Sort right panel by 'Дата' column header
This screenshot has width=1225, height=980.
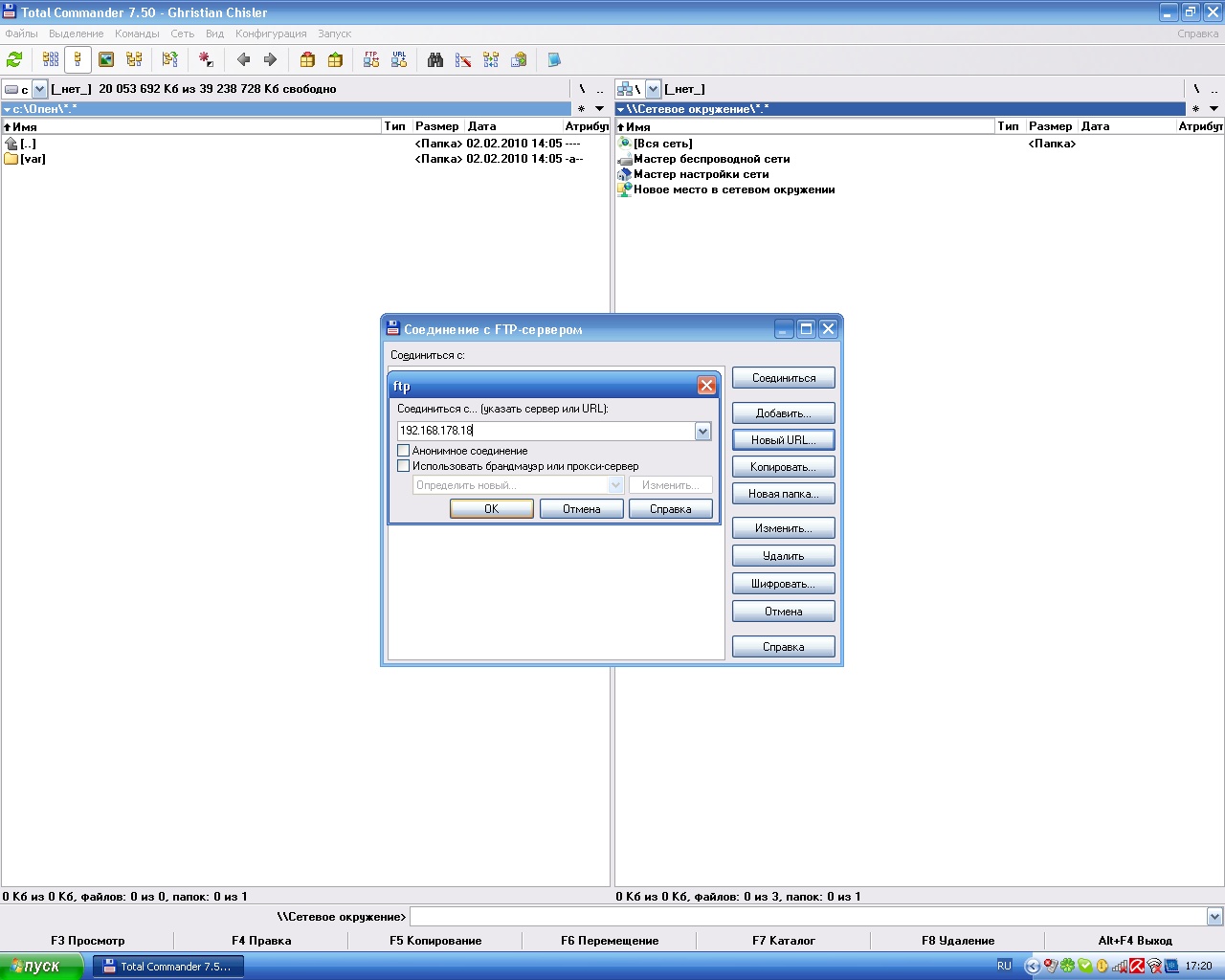tap(1127, 126)
